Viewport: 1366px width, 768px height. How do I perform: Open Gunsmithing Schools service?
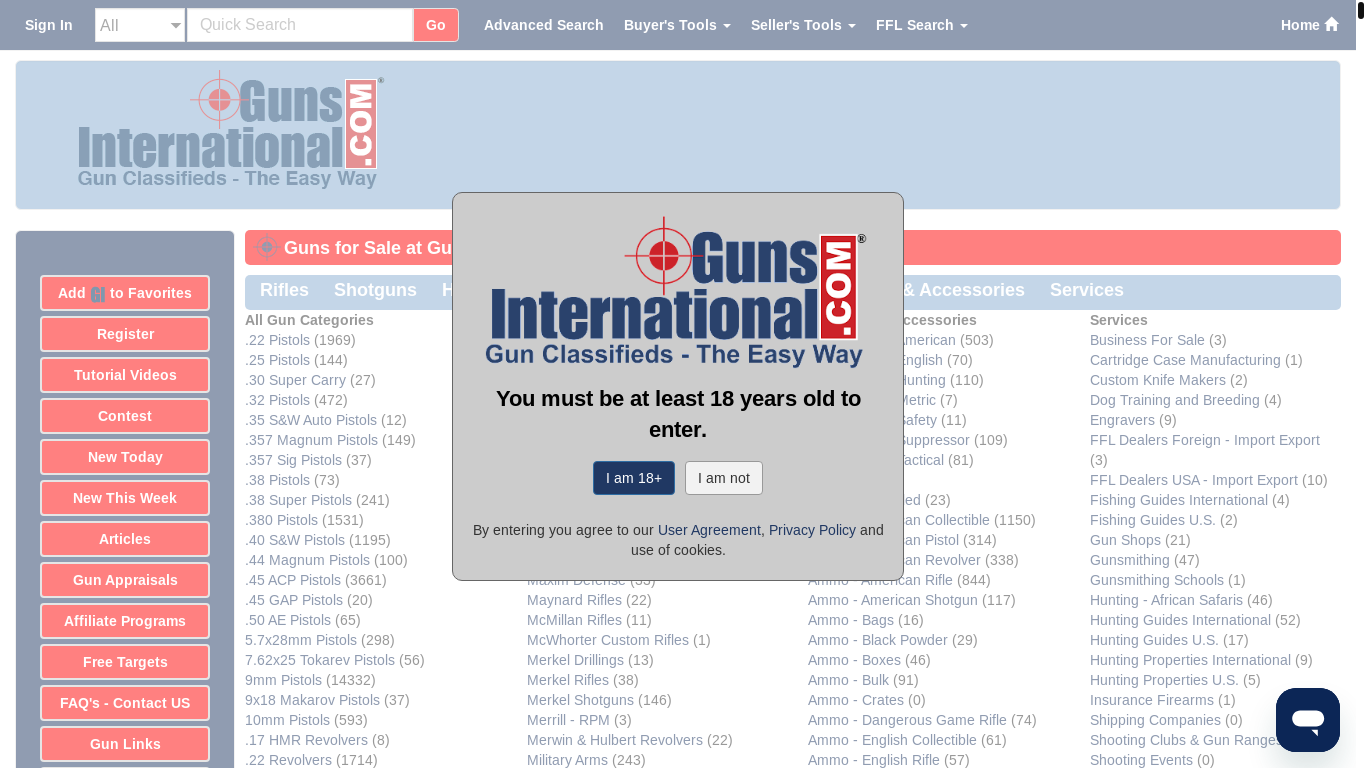1157,580
